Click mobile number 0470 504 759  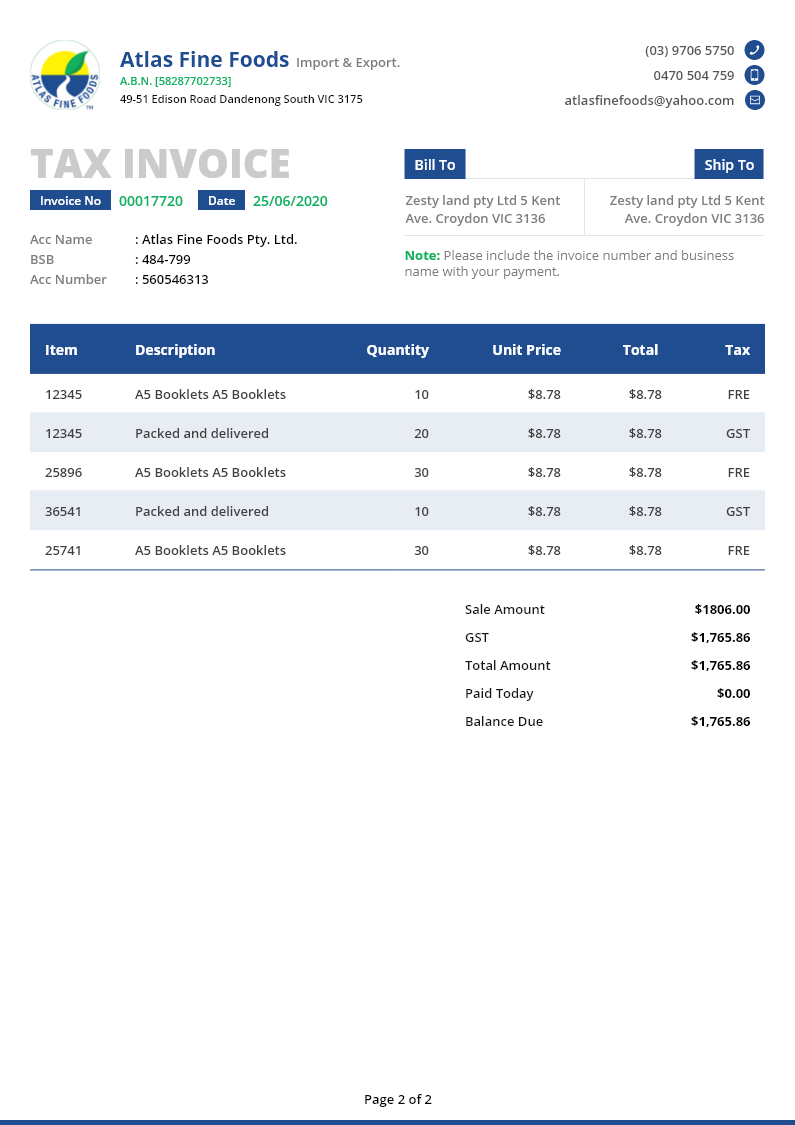(693, 75)
